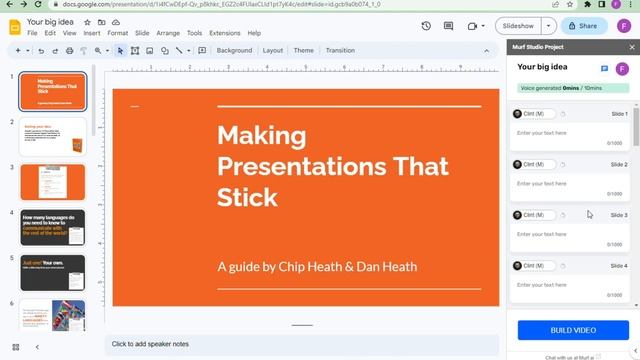Click the refresh icon for Slide 1 voice

pos(563,114)
